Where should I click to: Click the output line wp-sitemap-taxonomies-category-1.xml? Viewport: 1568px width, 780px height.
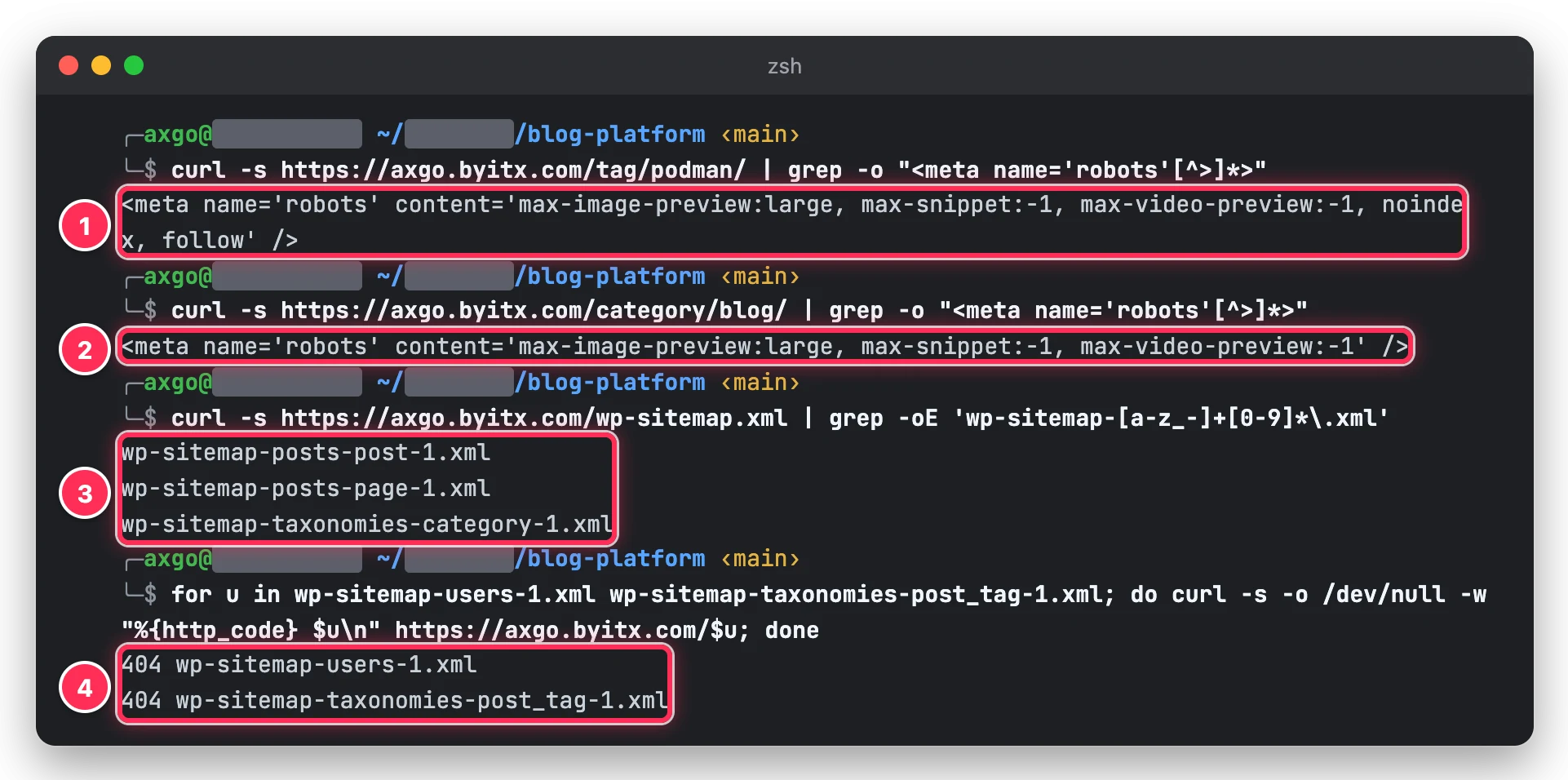point(367,524)
